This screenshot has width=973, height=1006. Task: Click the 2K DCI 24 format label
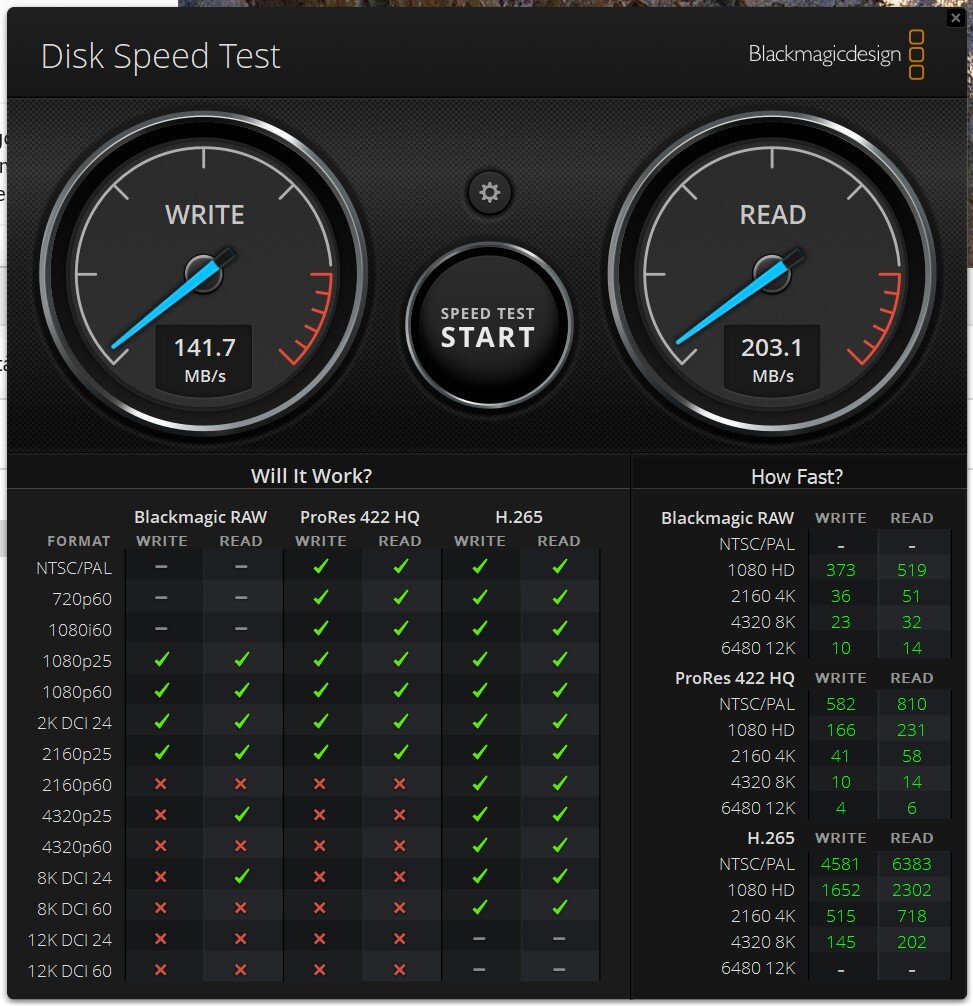[74, 723]
